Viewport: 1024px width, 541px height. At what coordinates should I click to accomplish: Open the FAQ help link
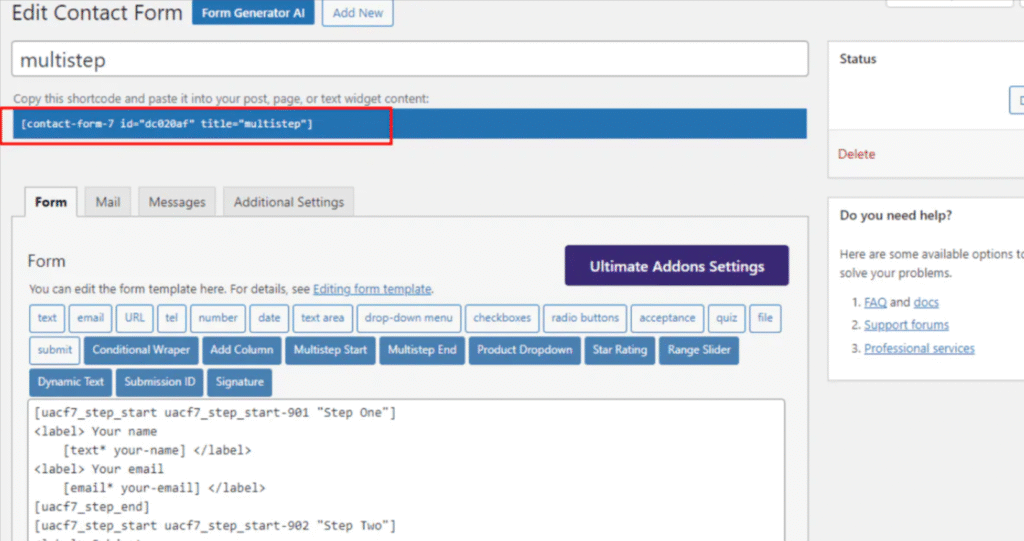click(x=875, y=303)
